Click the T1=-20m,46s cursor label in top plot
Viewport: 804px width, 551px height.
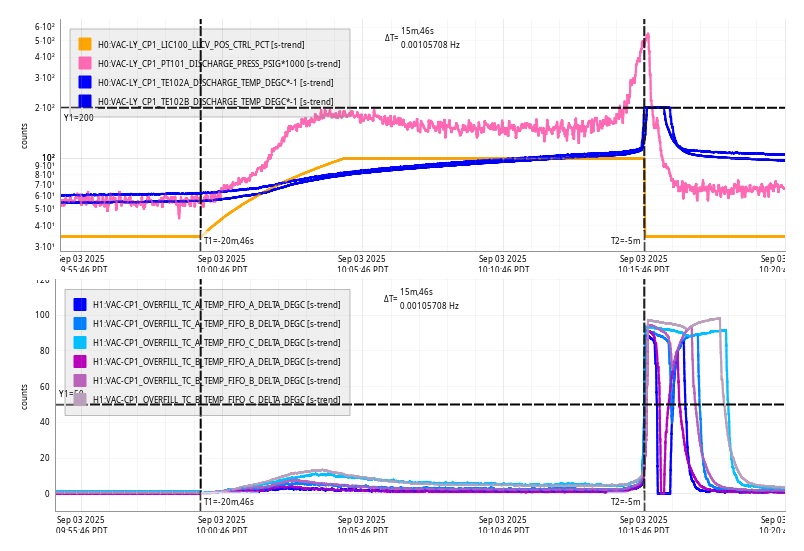[229, 241]
